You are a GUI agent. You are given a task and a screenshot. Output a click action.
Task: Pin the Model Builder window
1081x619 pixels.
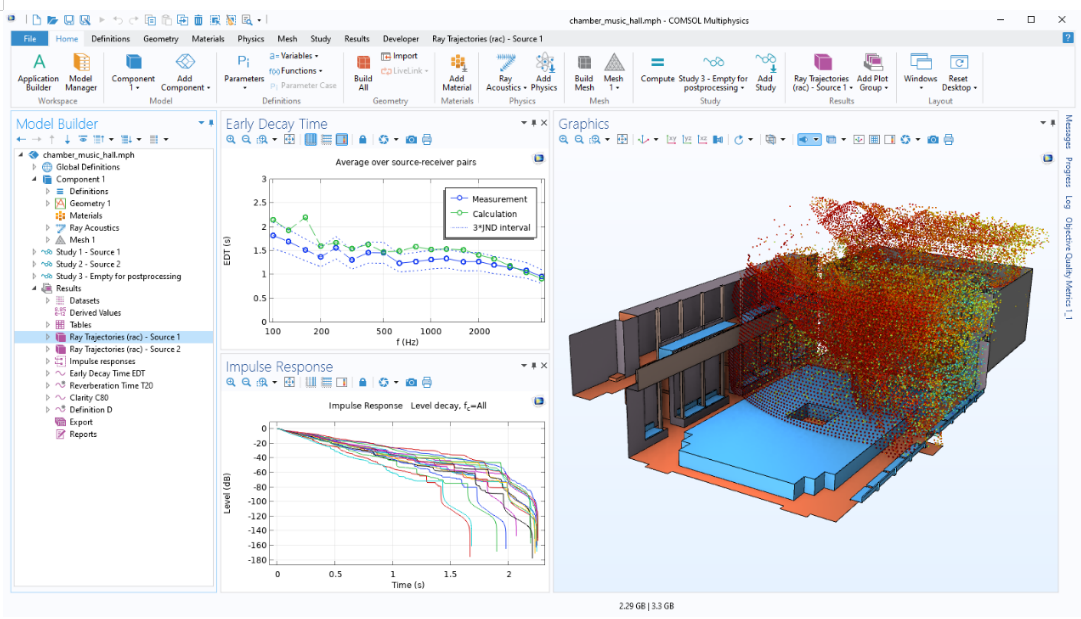click(x=211, y=123)
